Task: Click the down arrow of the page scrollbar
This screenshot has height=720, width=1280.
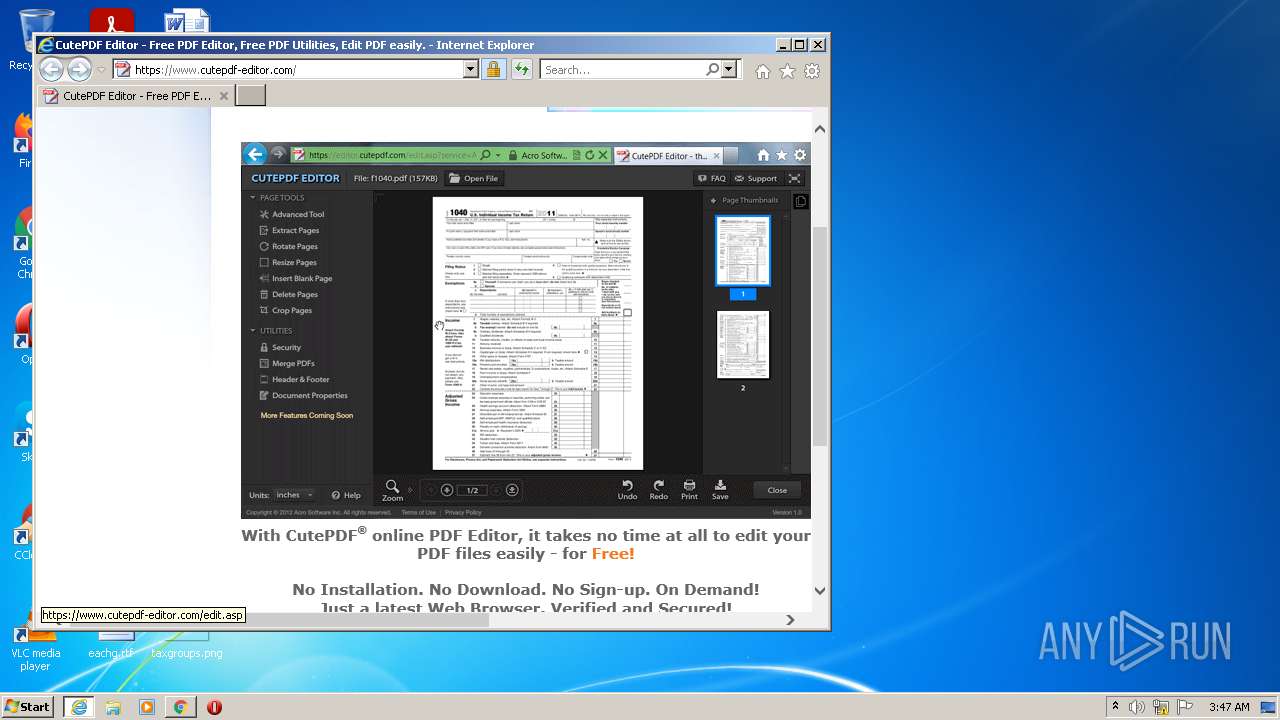Action: coord(819,591)
